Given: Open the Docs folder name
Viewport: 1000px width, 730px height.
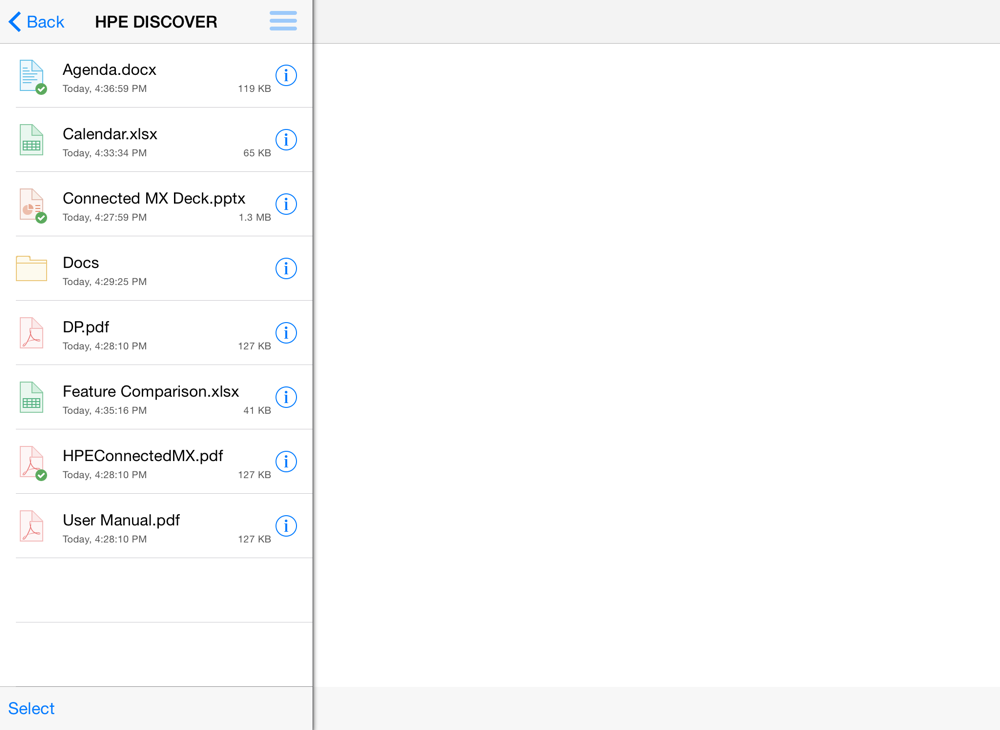Looking at the screenshot, I should click(x=80, y=263).
